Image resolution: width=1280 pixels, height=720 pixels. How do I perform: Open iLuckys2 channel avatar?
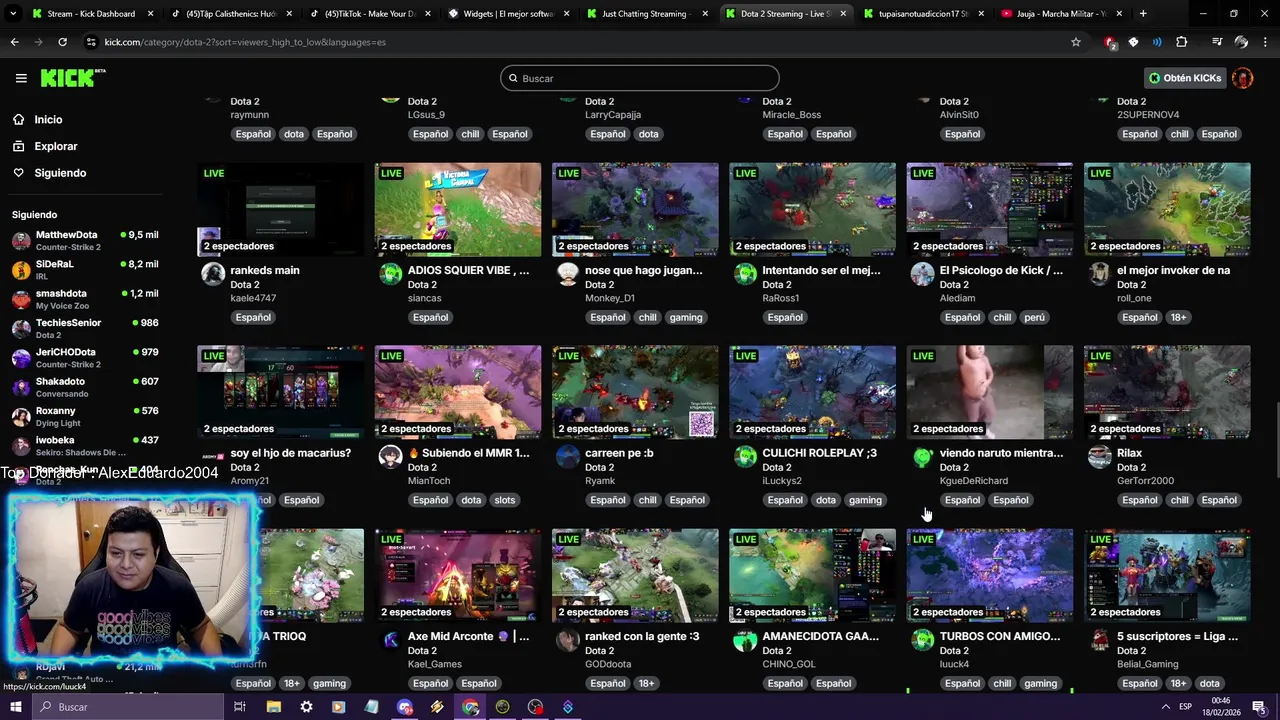pyautogui.click(x=745, y=457)
